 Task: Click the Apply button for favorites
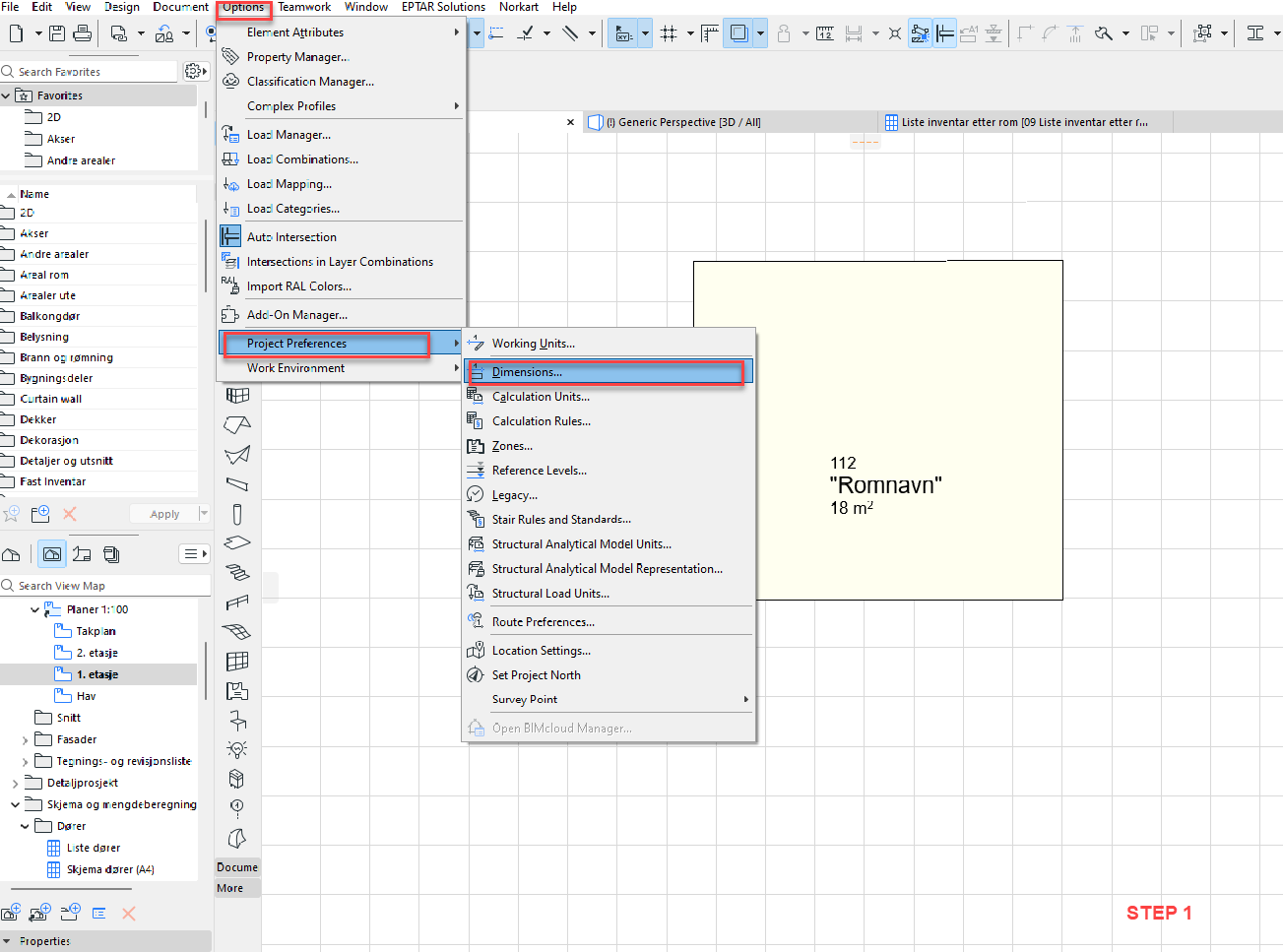click(164, 514)
